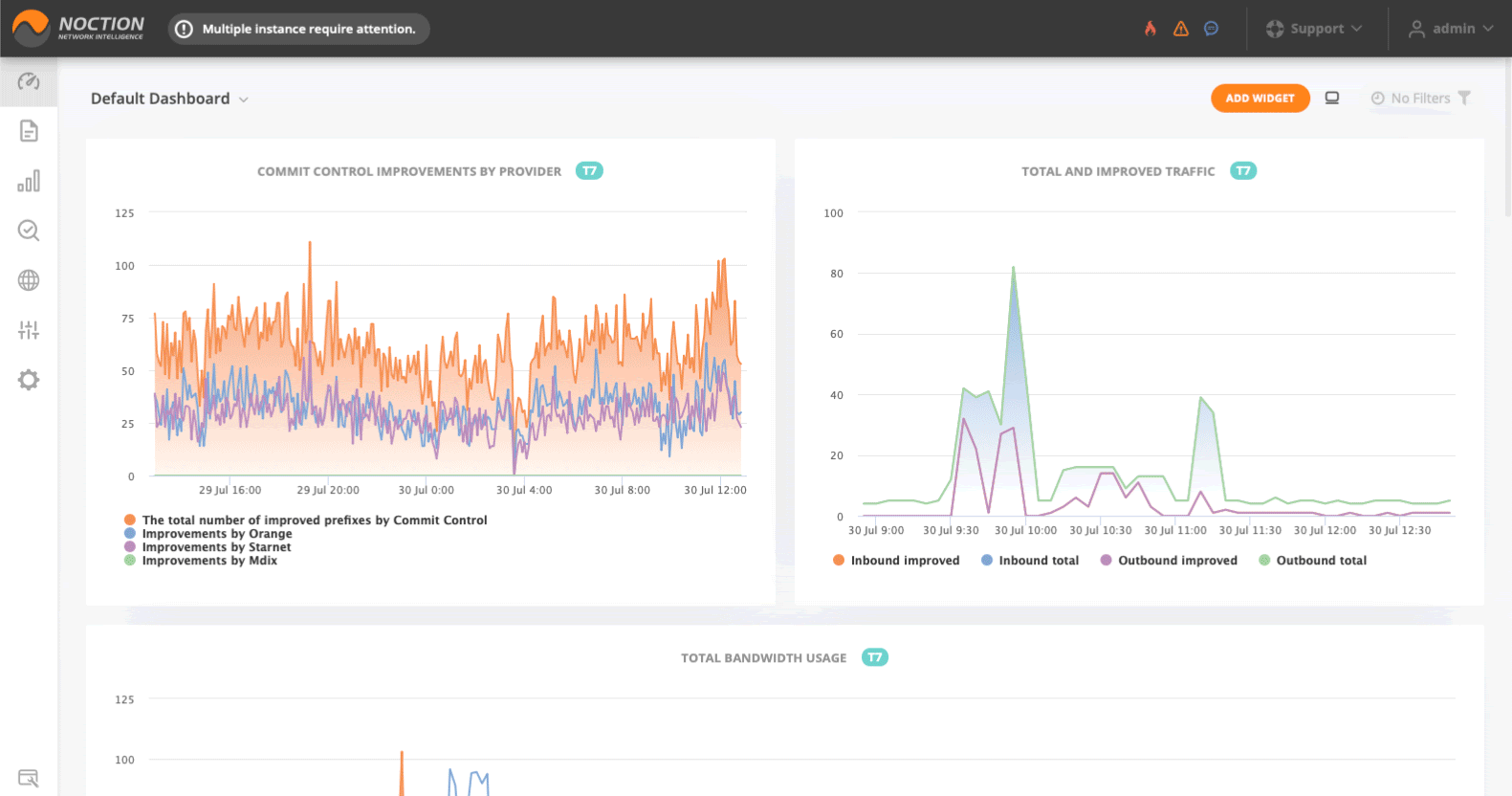Open the sliders controls sidebar icon
The image size is (1512, 796).
click(x=29, y=330)
